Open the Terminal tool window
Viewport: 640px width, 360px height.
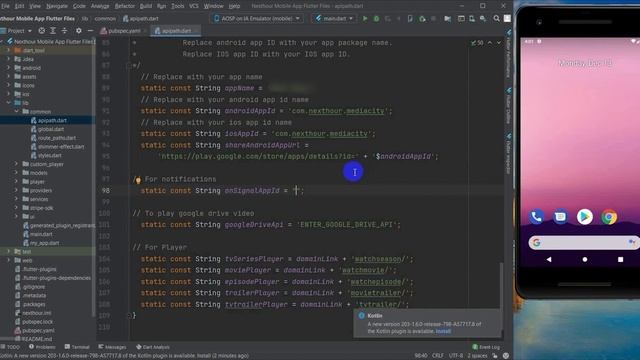[x=77, y=347]
